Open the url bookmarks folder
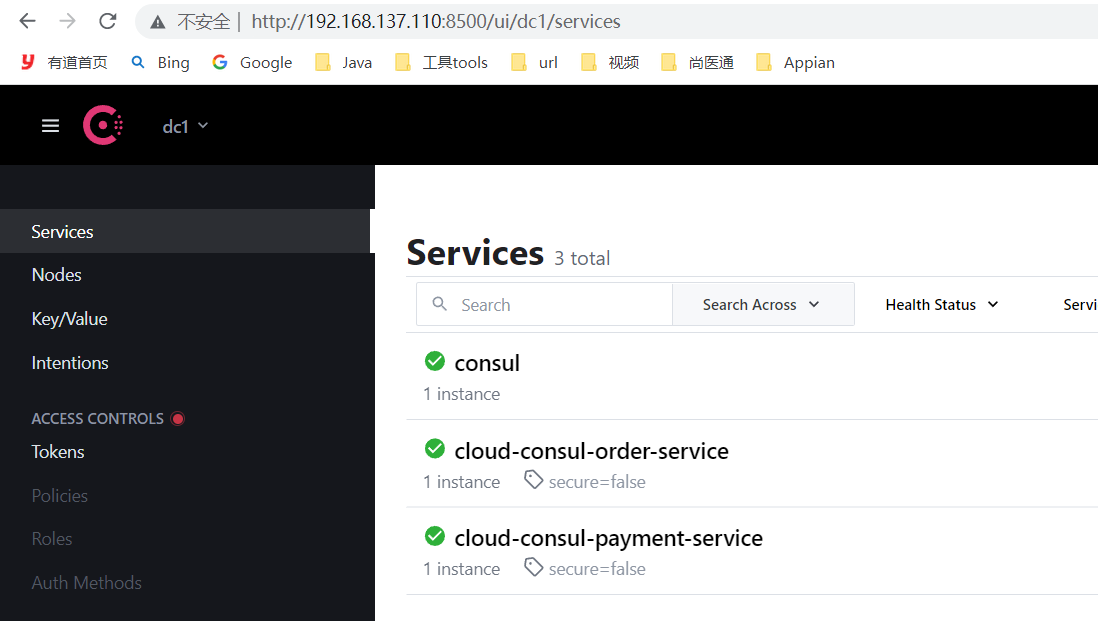The width and height of the screenshot is (1098, 621). pos(534,62)
